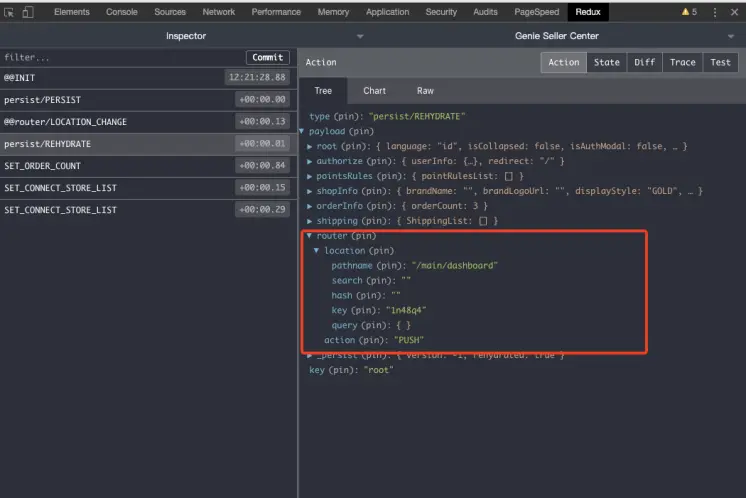Expand the pointsRules node

[309, 176]
